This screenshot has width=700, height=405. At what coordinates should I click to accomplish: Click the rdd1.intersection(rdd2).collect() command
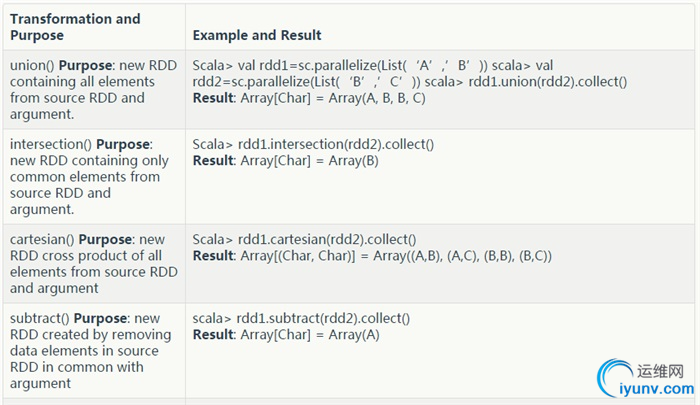coord(336,144)
